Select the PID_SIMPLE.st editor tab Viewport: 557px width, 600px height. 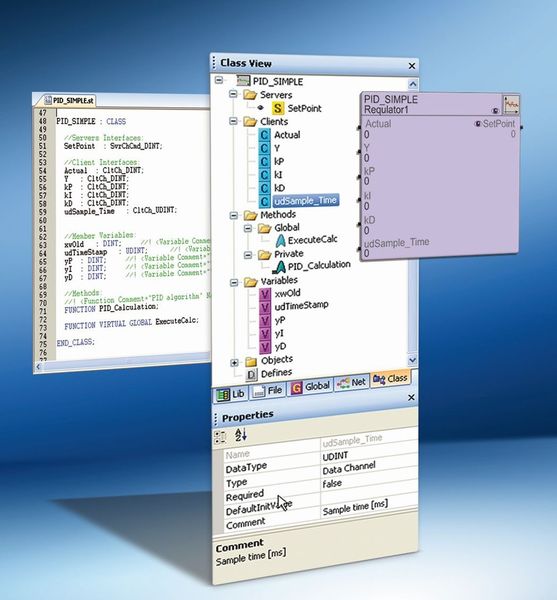[x=69, y=100]
